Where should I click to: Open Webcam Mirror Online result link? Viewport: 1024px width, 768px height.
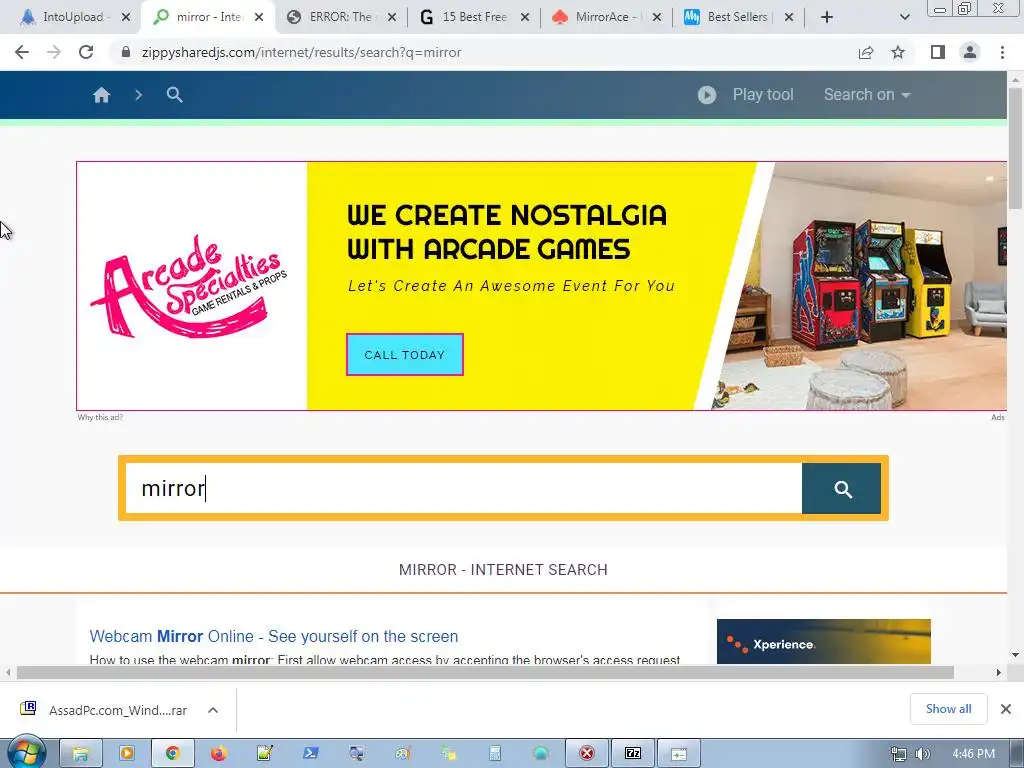coord(274,636)
